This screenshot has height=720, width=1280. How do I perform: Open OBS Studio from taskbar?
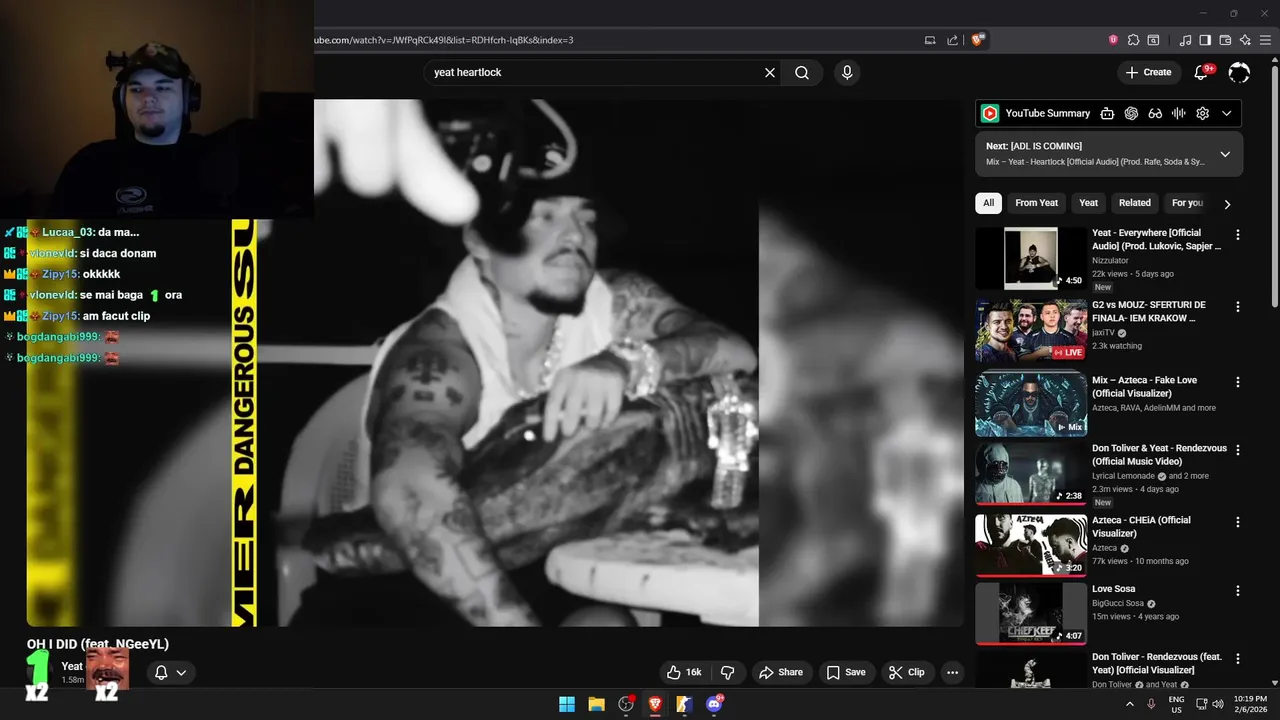point(626,704)
